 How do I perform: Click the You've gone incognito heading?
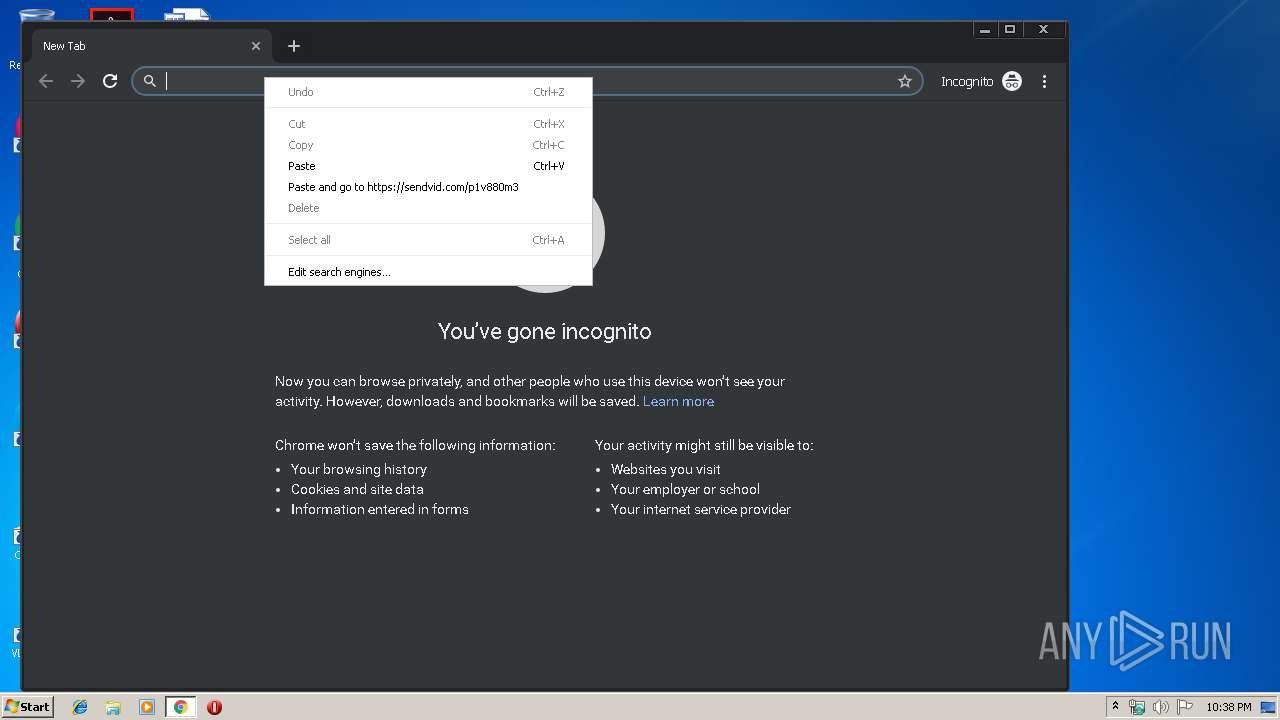544,331
